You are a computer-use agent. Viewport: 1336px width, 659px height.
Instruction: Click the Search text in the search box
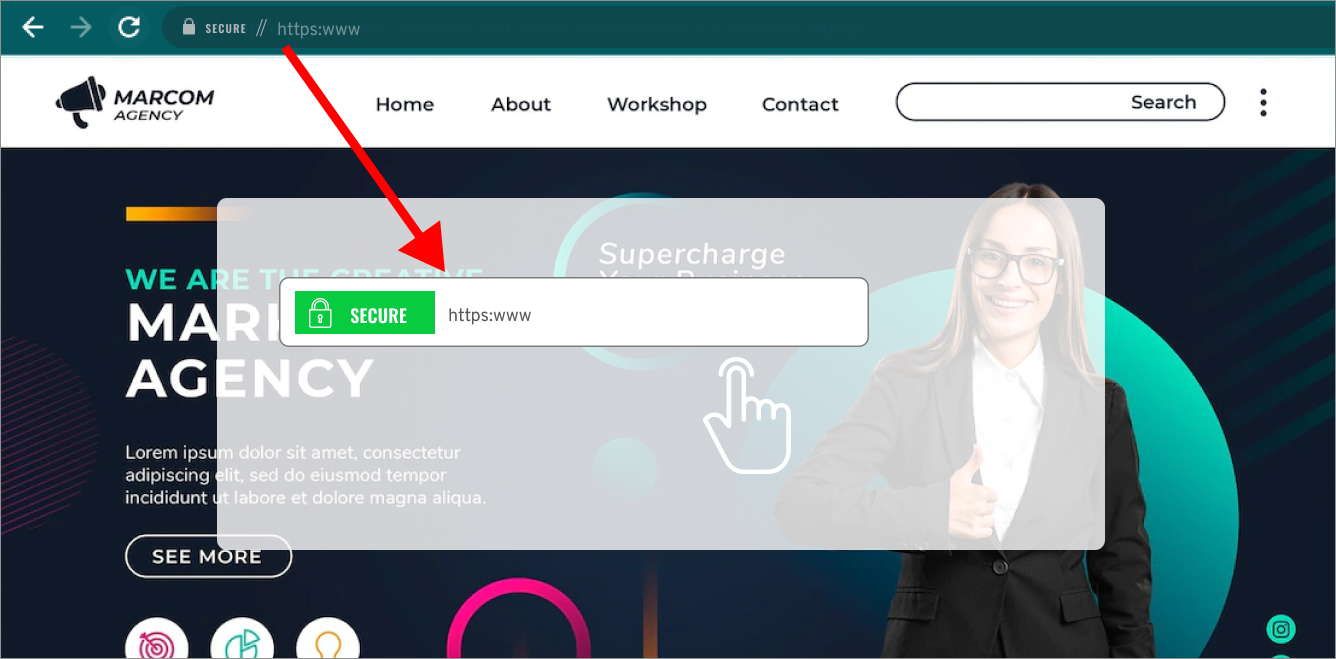click(x=1163, y=102)
